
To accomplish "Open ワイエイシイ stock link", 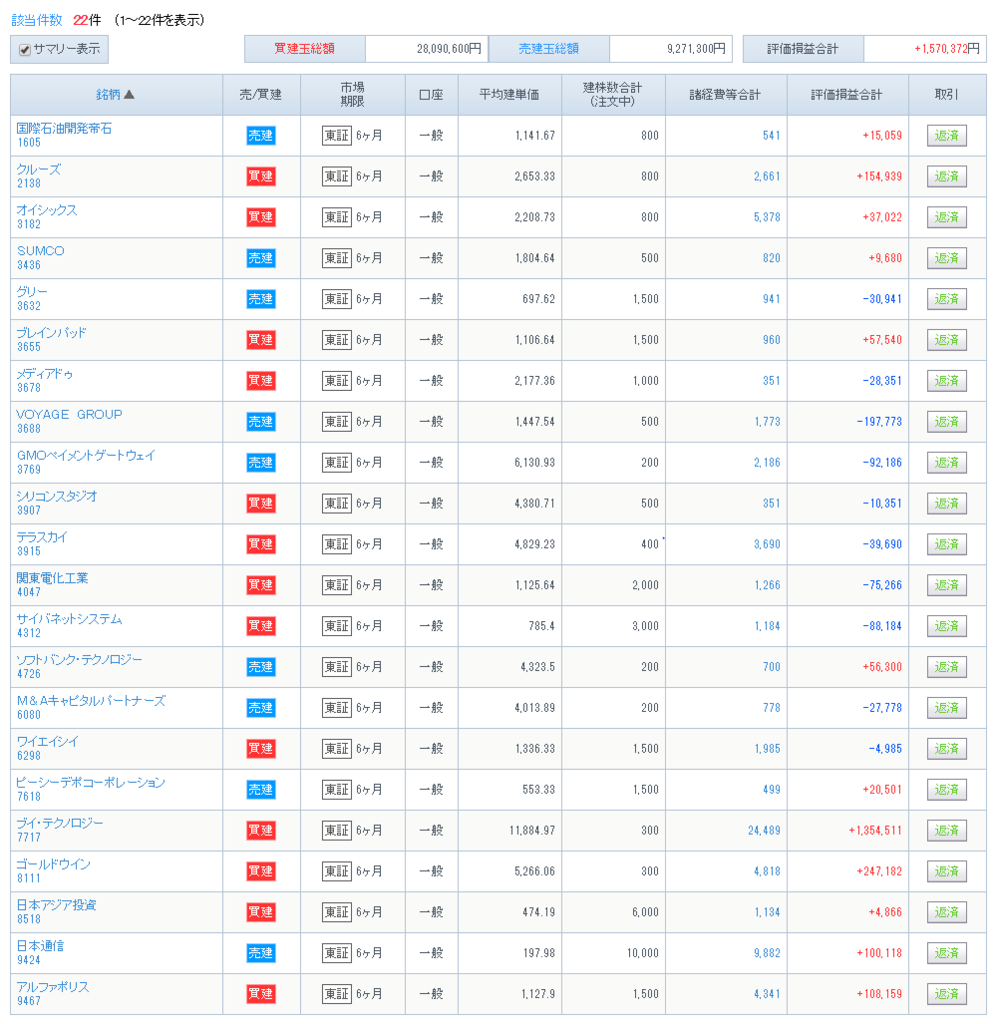I will tap(47, 742).
